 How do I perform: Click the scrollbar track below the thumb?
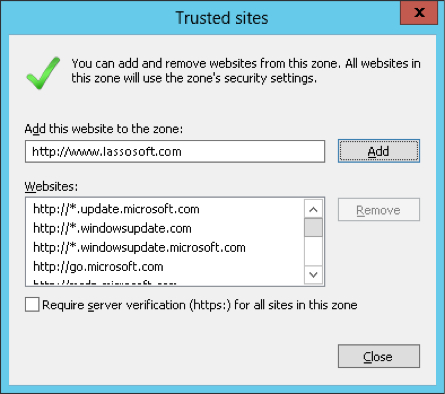pos(313,251)
